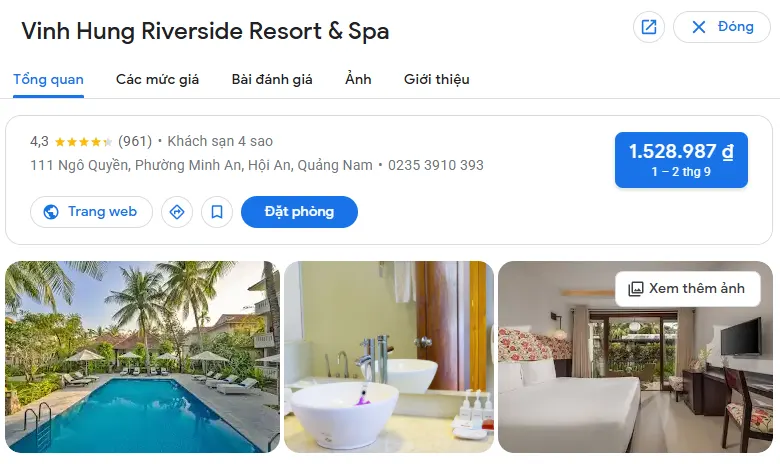780x464 pixels.
Task: Click the X icon beside Đóng
Action: 698,27
